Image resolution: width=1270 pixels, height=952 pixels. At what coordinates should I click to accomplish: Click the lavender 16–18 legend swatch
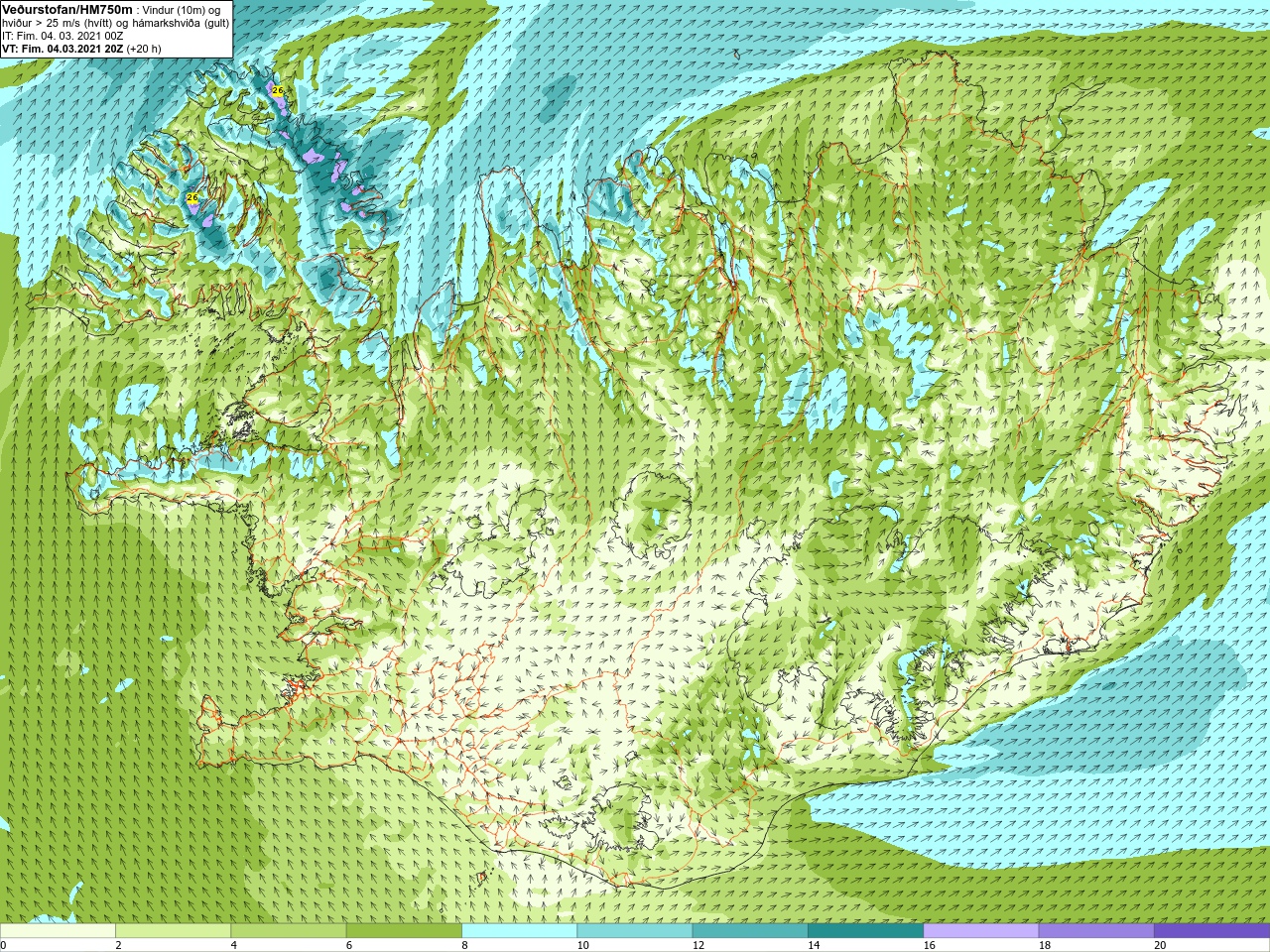point(980,931)
